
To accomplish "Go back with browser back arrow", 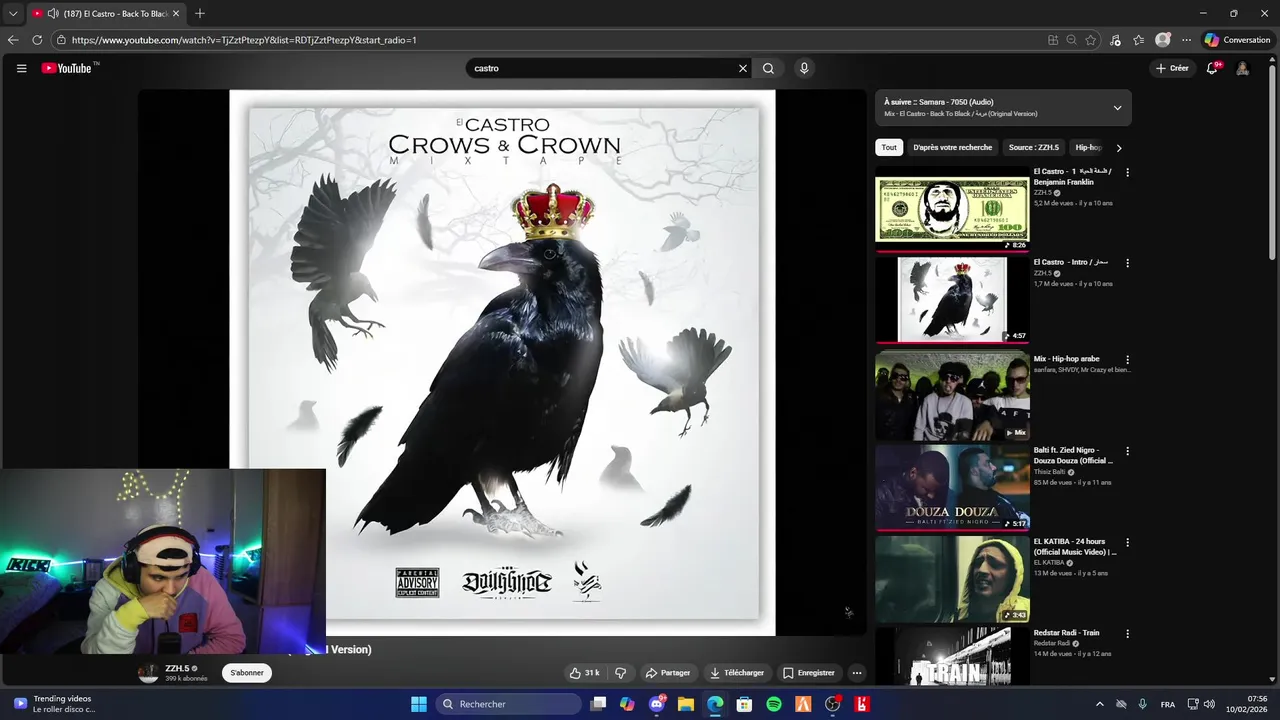I will pyautogui.click(x=13, y=40).
